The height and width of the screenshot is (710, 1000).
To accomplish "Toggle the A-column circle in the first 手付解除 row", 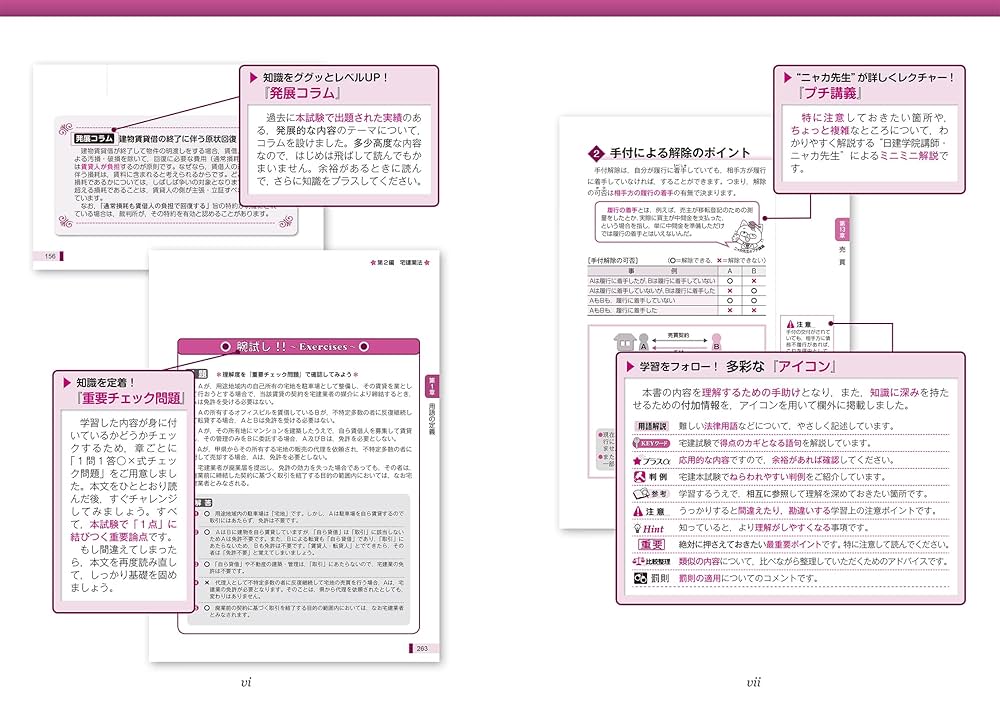I will click(x=730, y=281).
